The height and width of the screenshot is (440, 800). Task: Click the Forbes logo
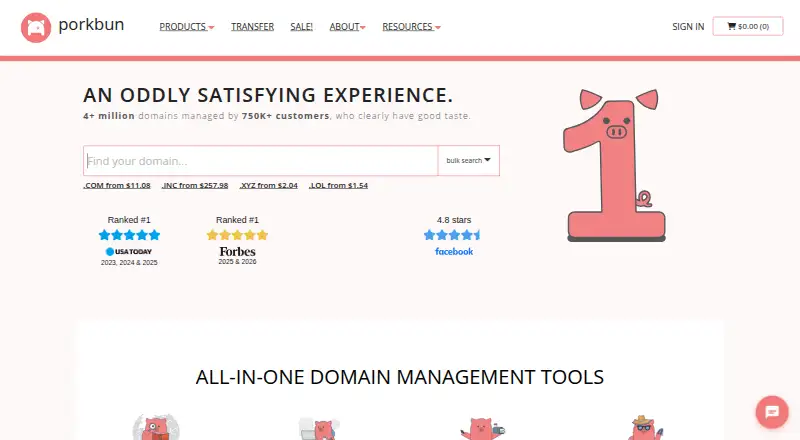(237, 252)
